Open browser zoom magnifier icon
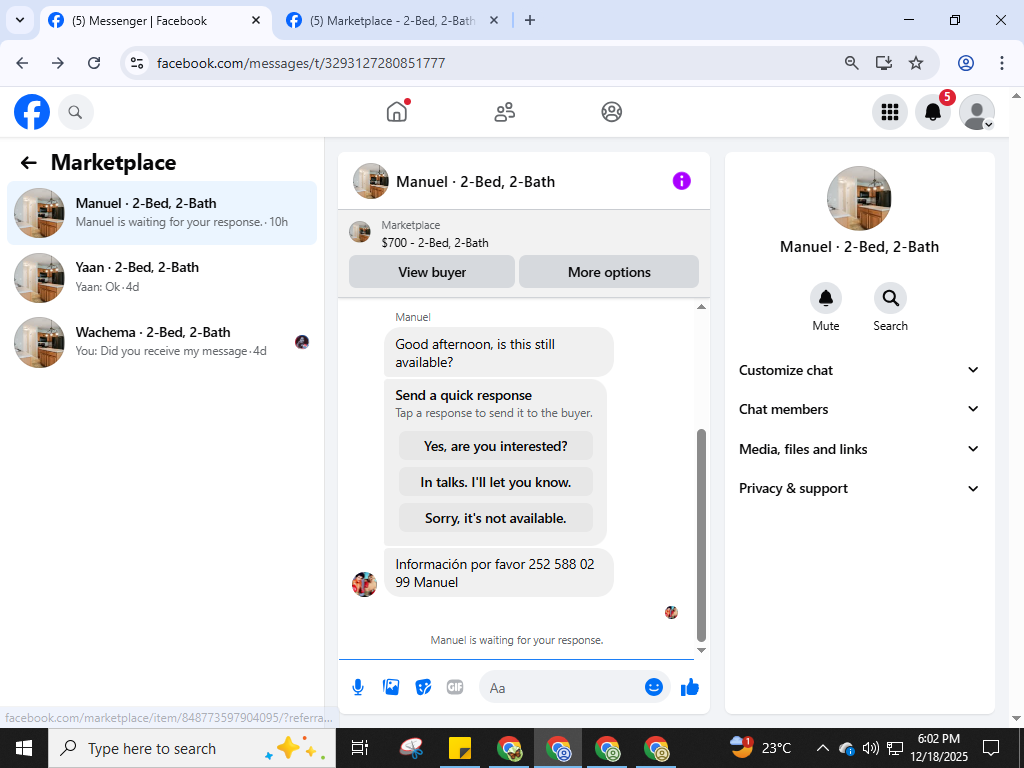The width and height of the screenshot is (1024, 768). (851, 63)
